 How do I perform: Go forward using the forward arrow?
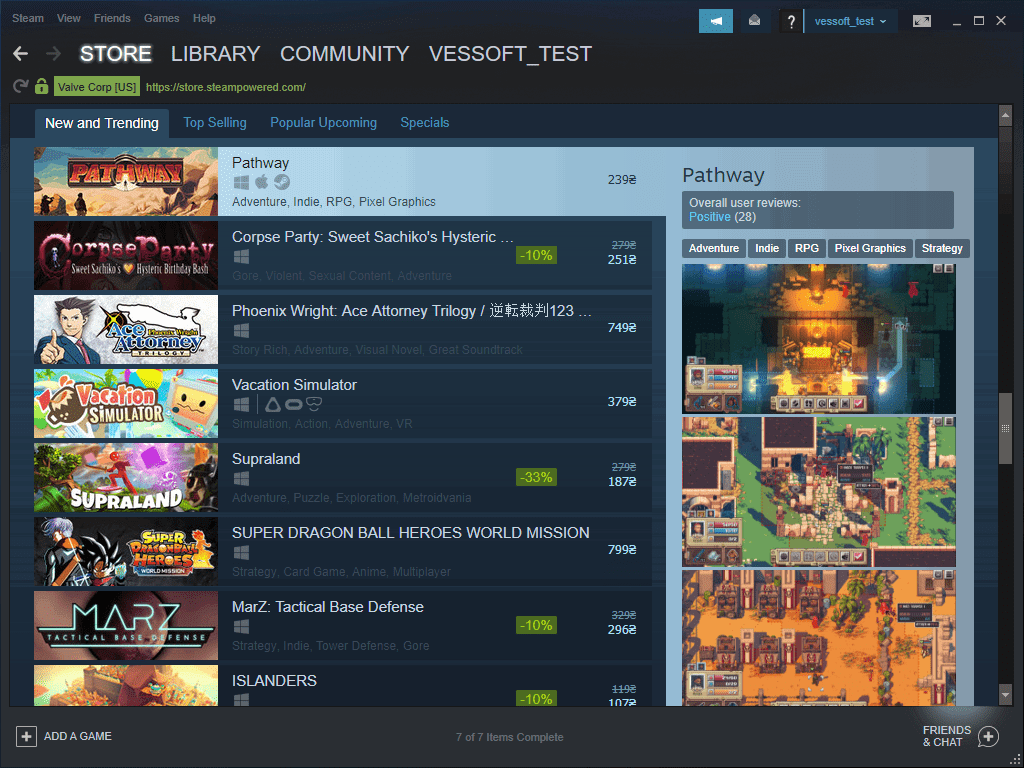coord(54,54)
